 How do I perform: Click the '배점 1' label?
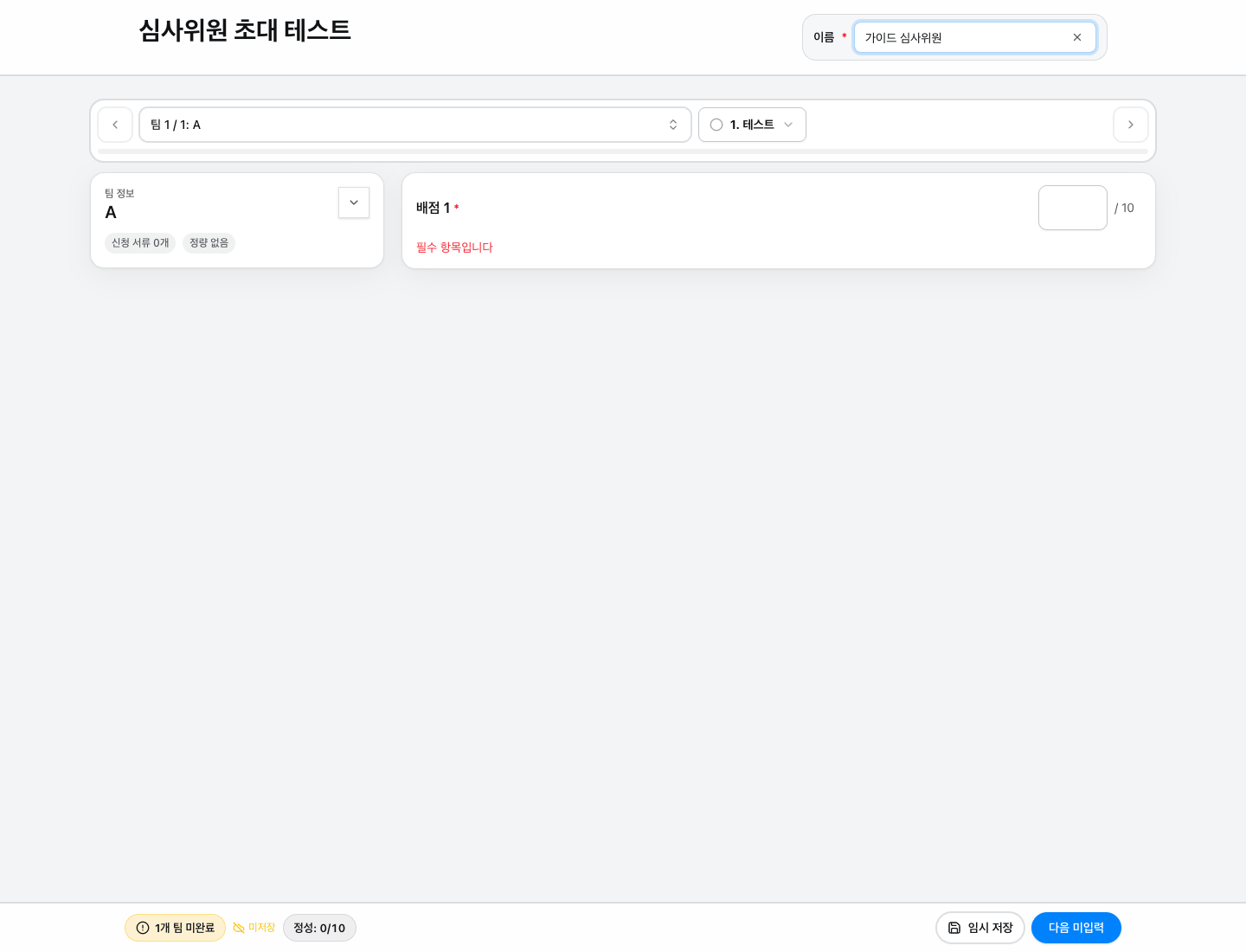[433, 208]
